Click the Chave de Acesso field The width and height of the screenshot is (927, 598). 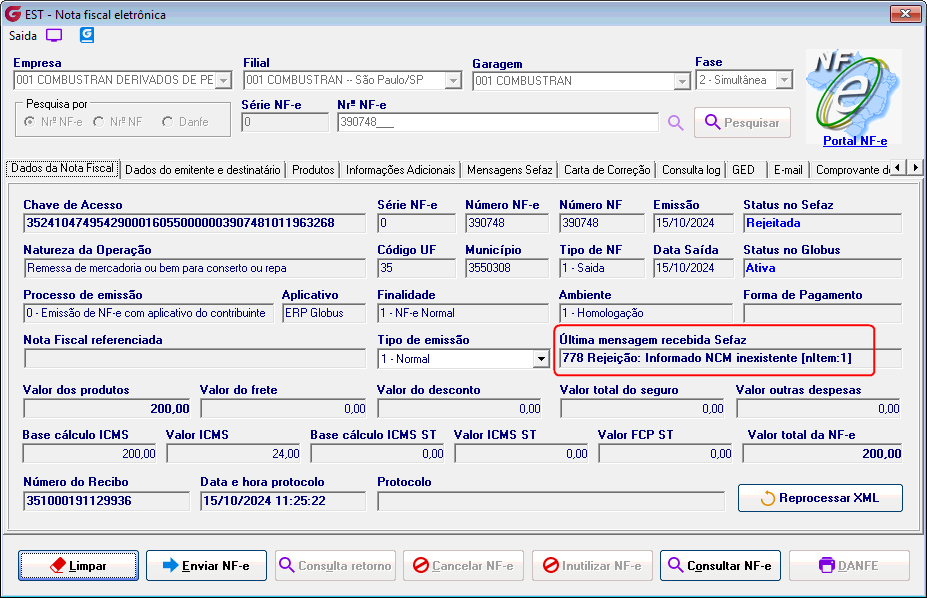(195, 223)
